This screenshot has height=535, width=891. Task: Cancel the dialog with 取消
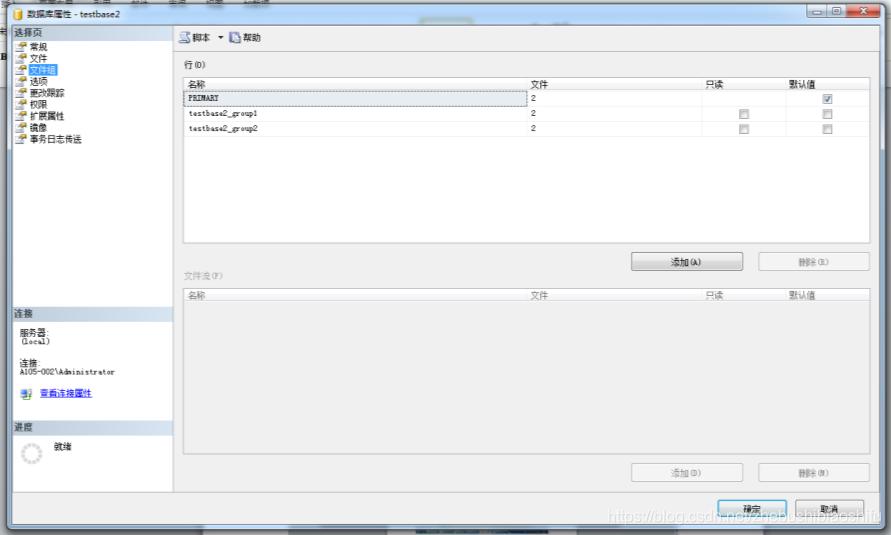(829, 508)
